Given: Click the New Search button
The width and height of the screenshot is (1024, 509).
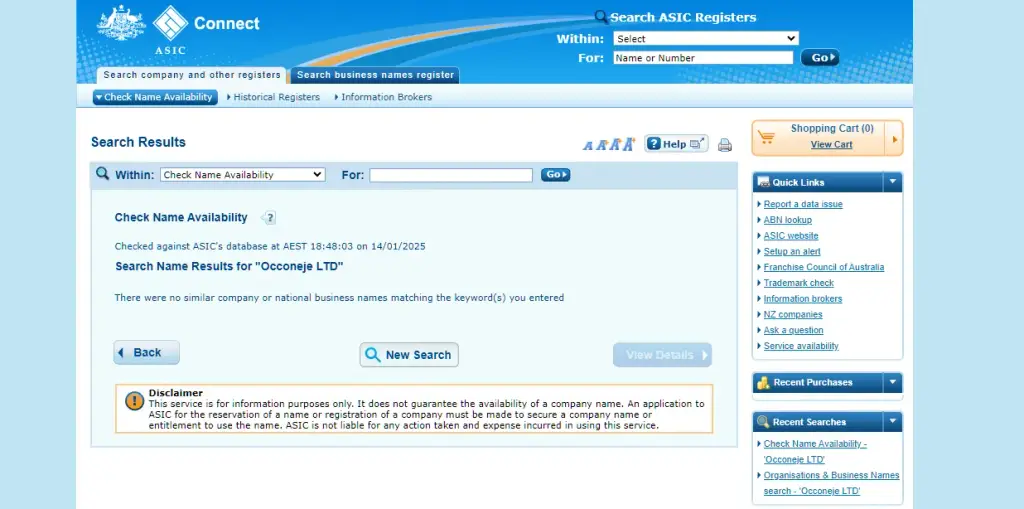Looking at the screenshot, I should (409, 355).
